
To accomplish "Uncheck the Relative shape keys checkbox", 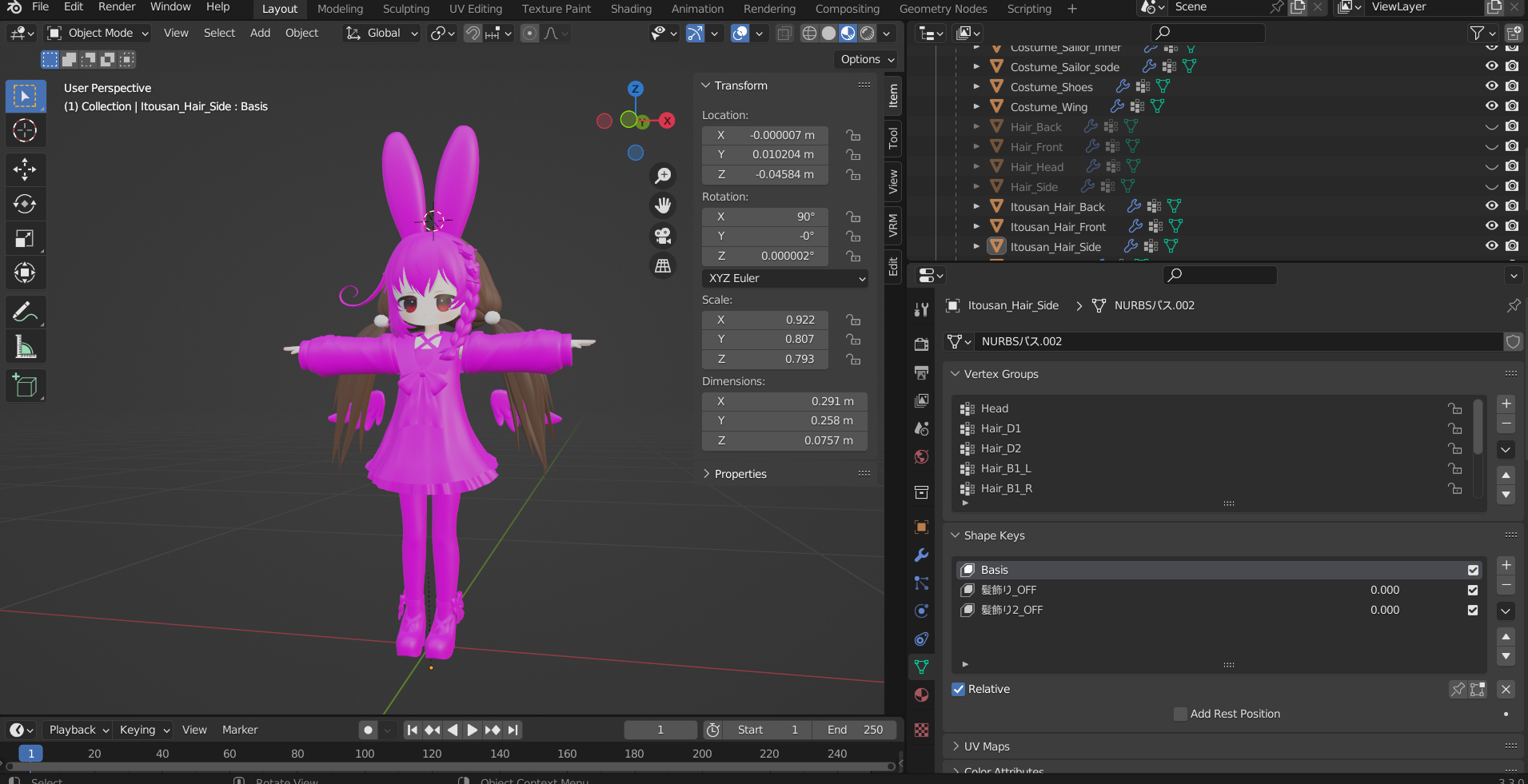I will [958, 689].
